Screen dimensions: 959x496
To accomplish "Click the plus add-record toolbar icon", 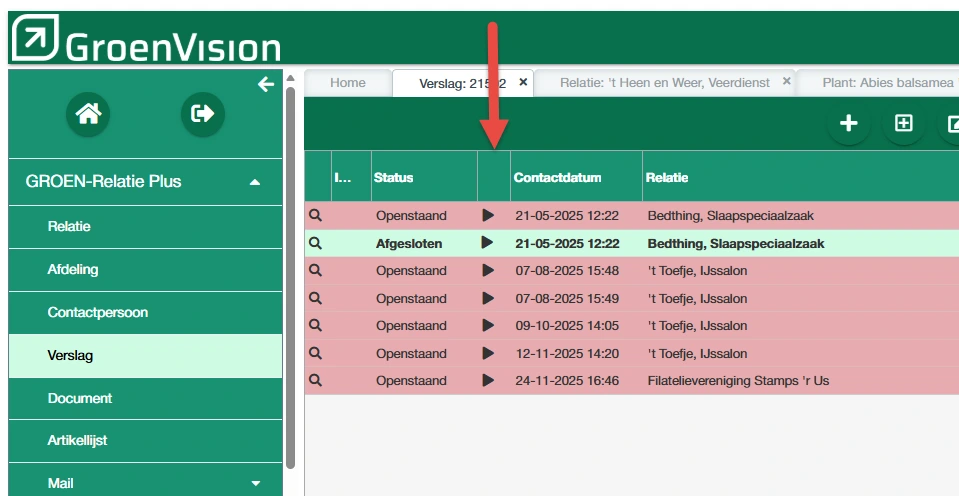I will click(x=848, y=124).
